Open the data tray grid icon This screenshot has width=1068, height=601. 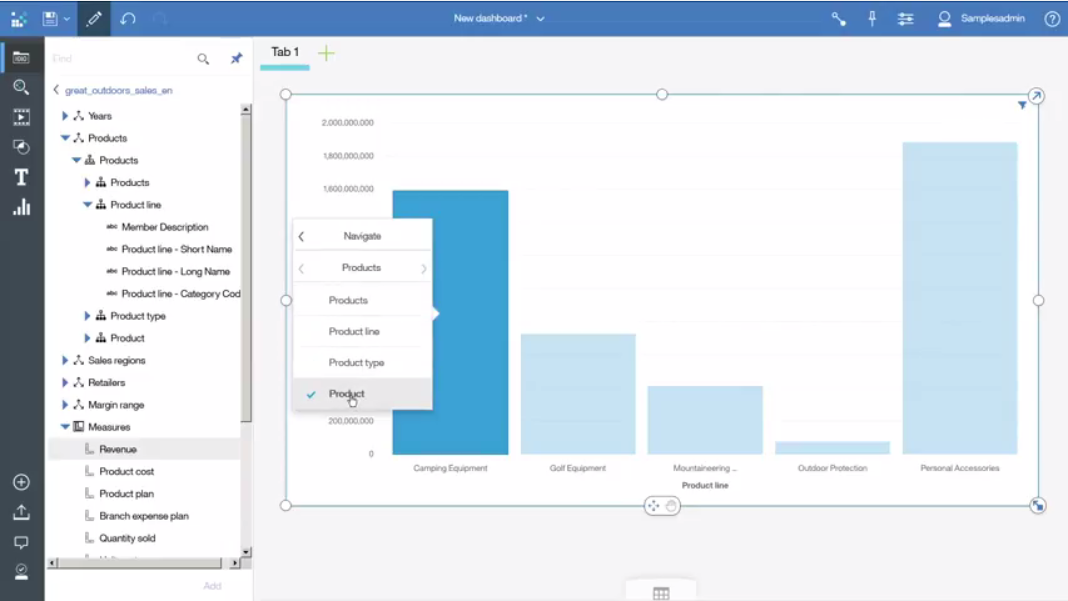pyautogui.click(x=661, y=593)
